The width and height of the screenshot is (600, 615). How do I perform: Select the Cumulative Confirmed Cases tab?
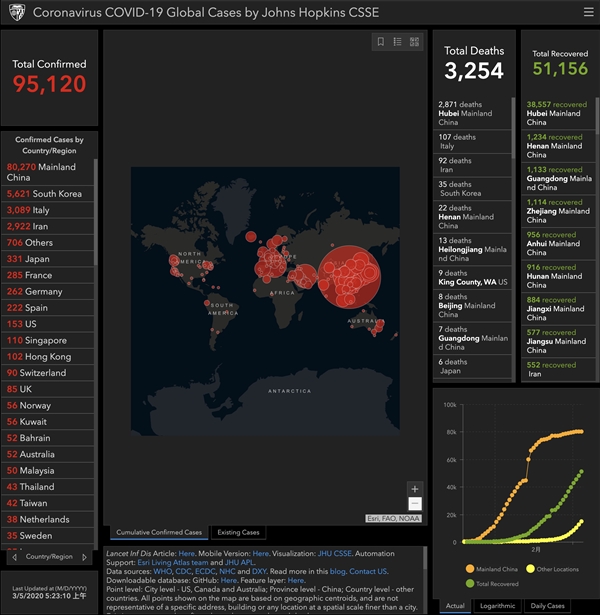click(158, 532)
